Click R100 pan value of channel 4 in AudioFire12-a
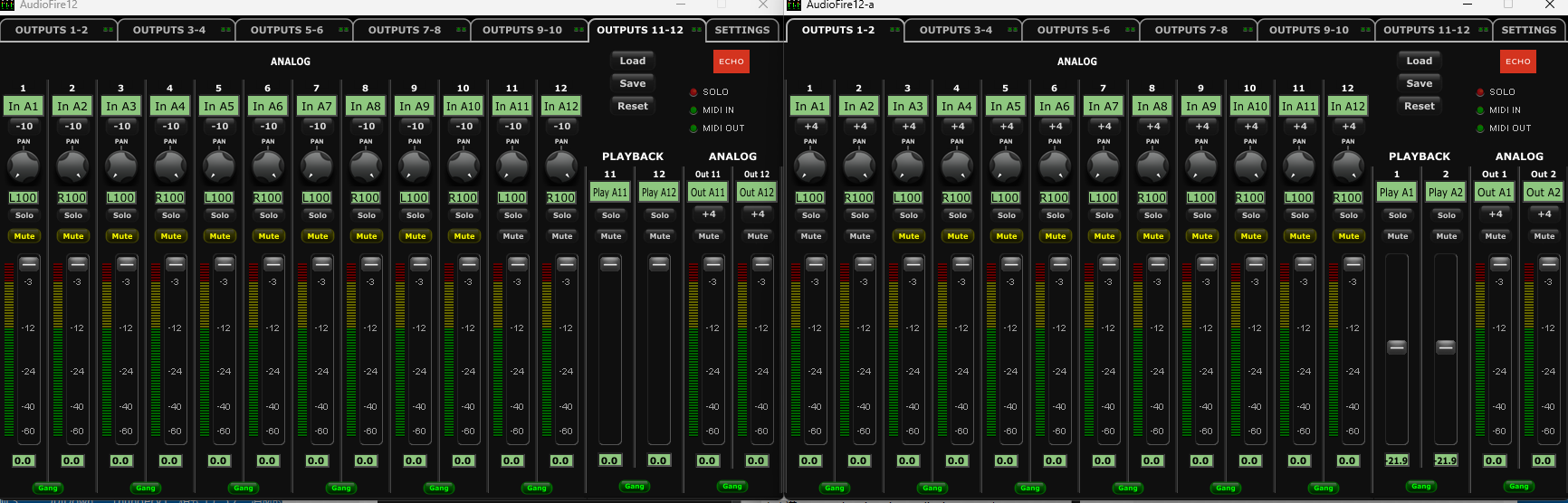Screen dimensions: 1568x503 tap(957, 197)
